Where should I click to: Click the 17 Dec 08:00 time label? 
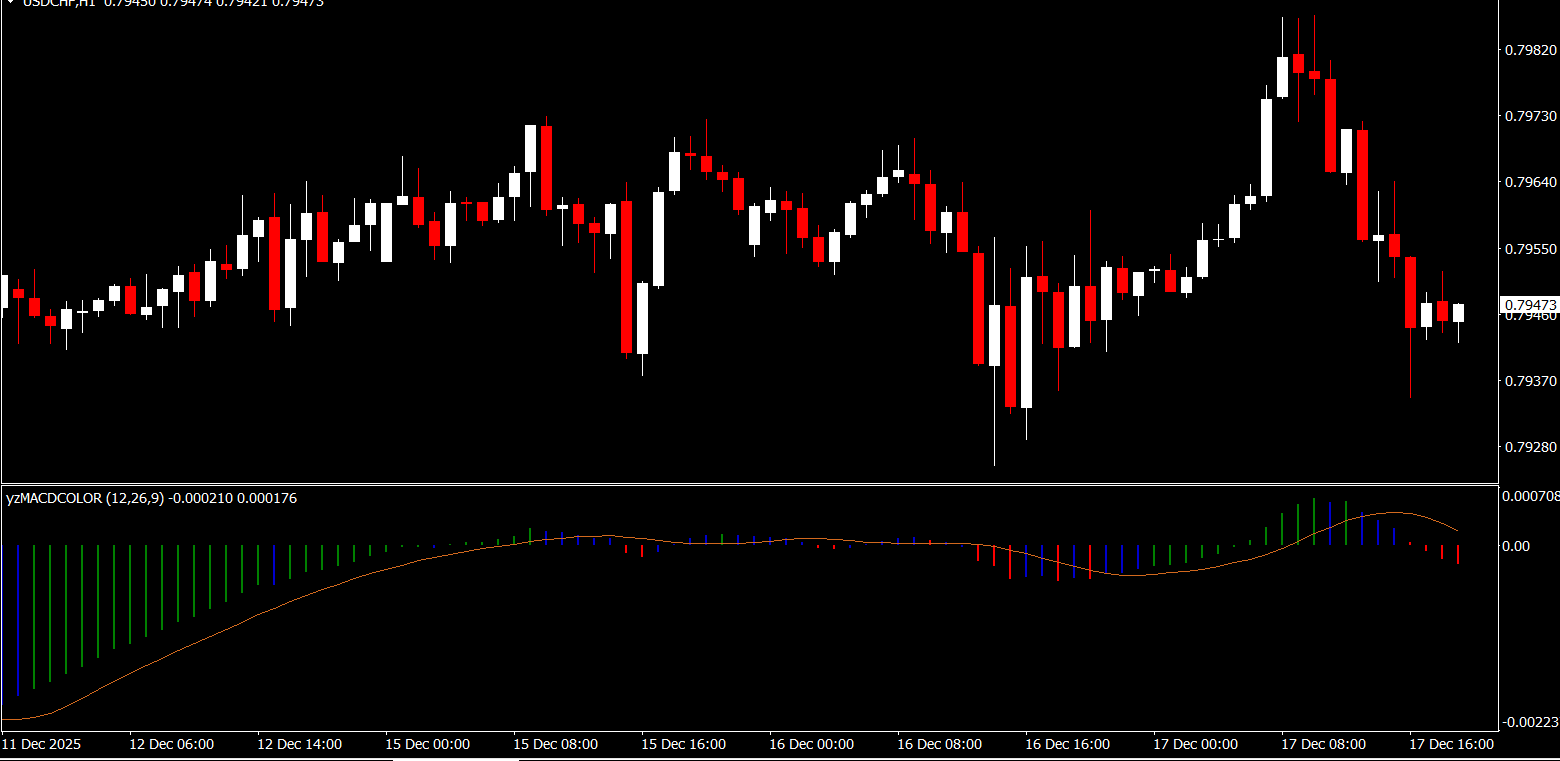click(1323, 744)
